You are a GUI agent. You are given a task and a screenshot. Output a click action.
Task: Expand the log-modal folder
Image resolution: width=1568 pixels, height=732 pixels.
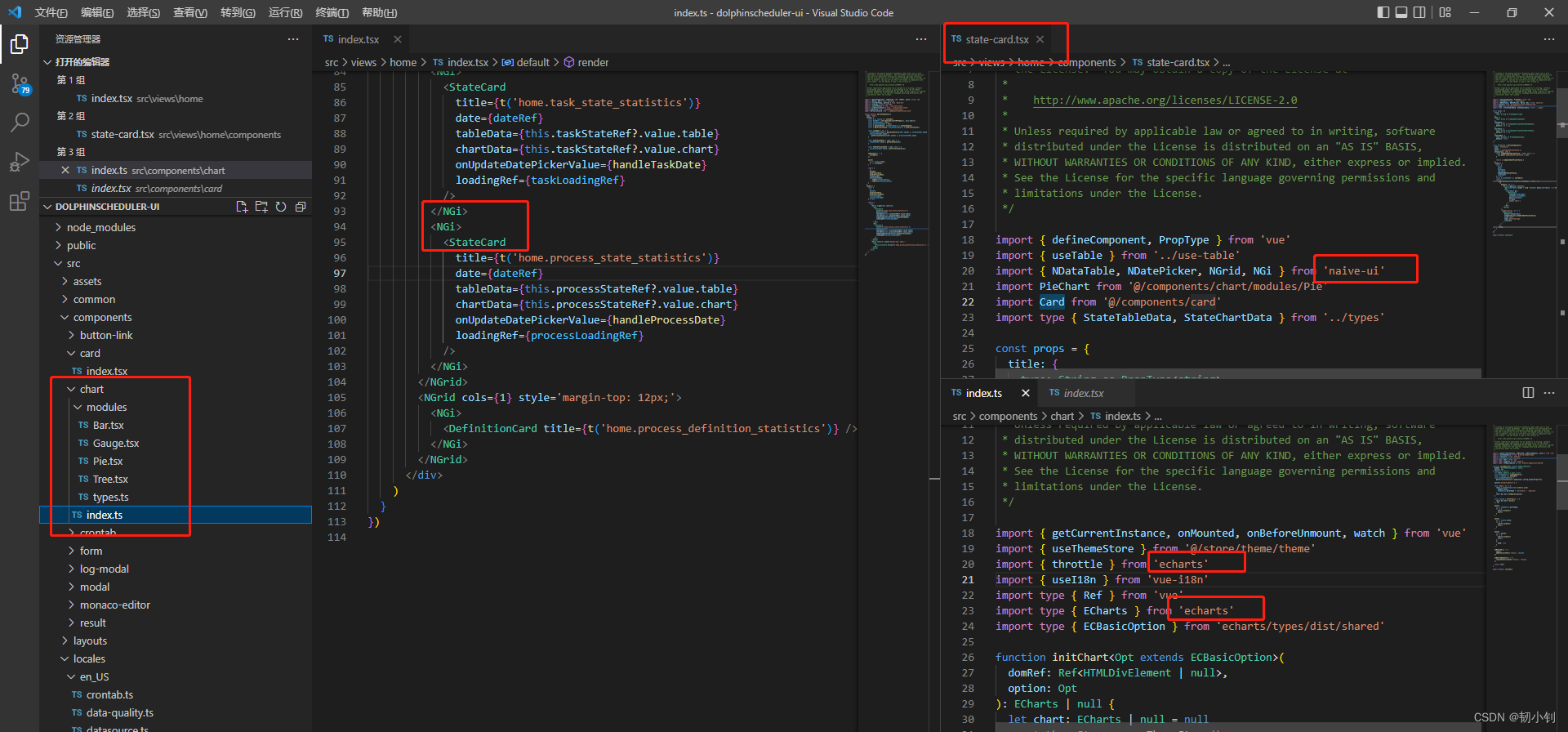pyautogui.click(x=105, y=569)
